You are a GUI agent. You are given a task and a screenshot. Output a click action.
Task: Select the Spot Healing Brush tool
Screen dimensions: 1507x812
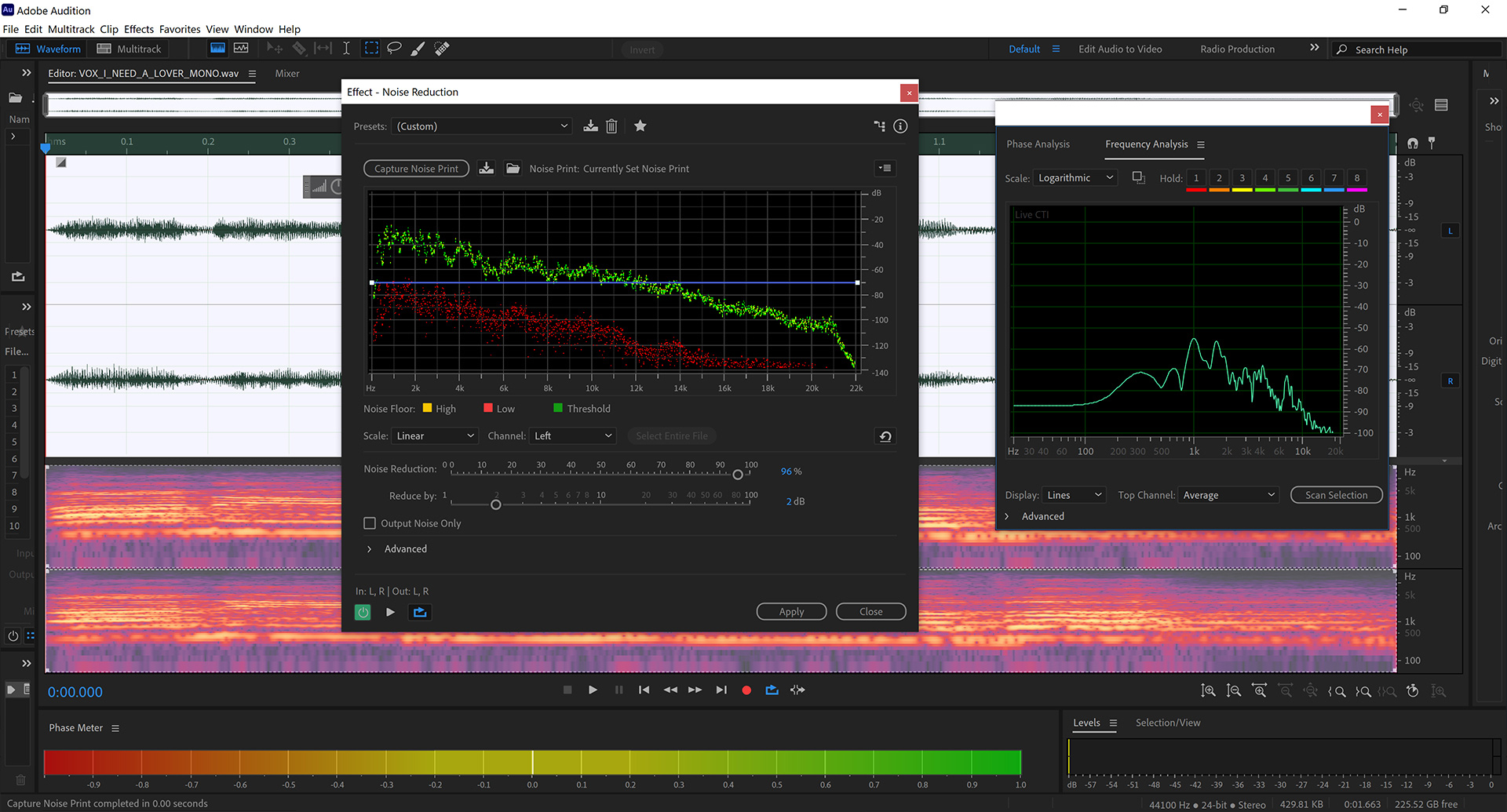click(442, 49)
